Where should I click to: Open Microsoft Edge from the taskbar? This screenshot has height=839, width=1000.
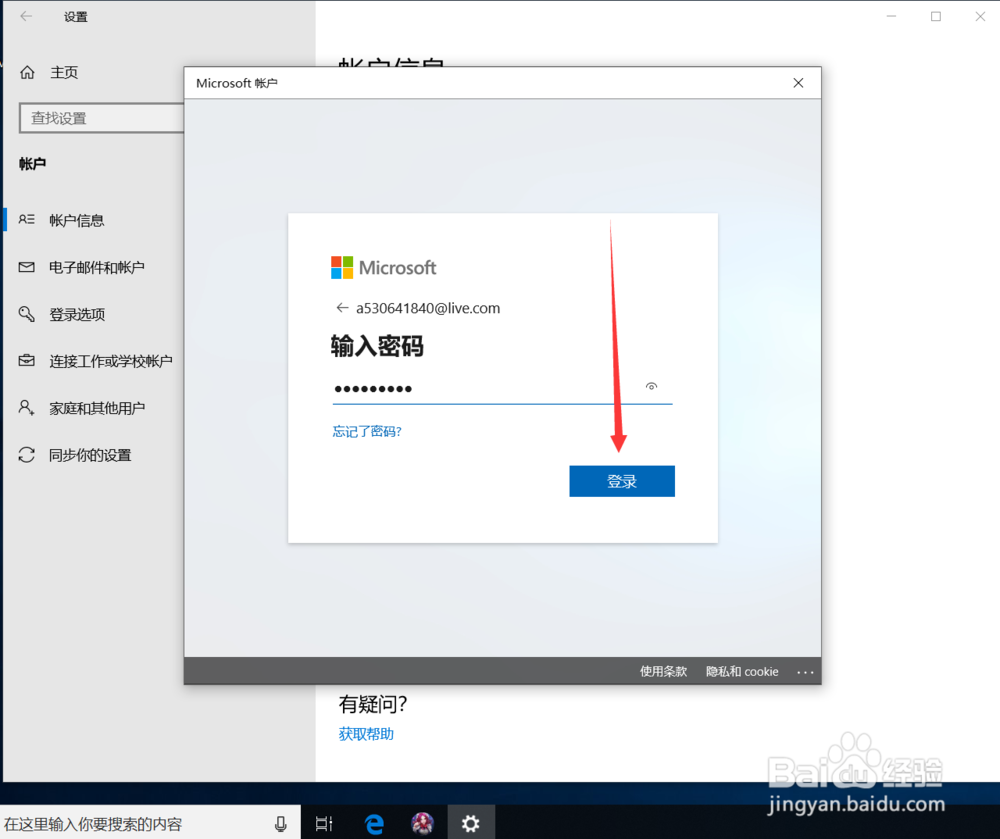373,823
